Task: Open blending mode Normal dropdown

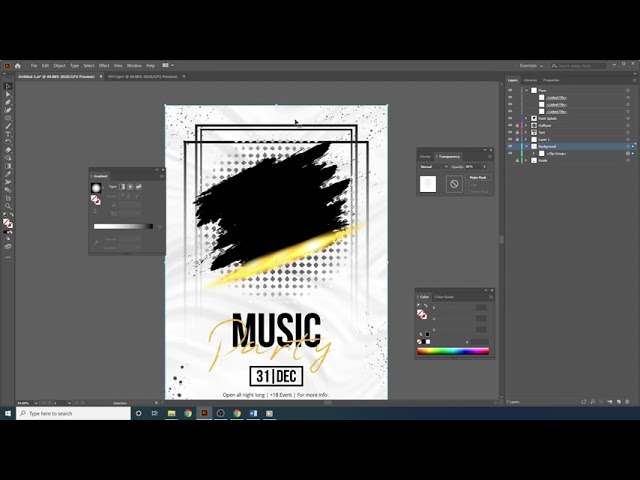Action: (x=434, y=167)
